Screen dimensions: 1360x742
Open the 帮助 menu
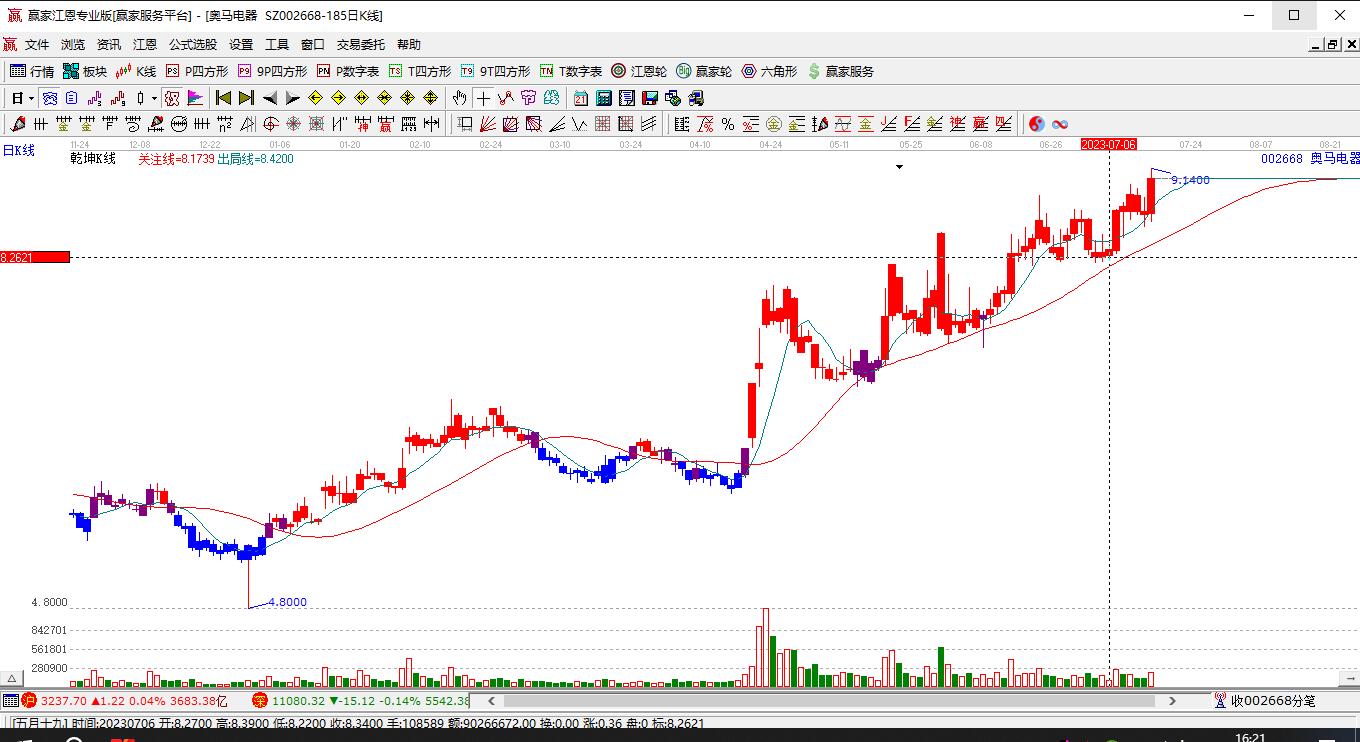coord(409,45)
